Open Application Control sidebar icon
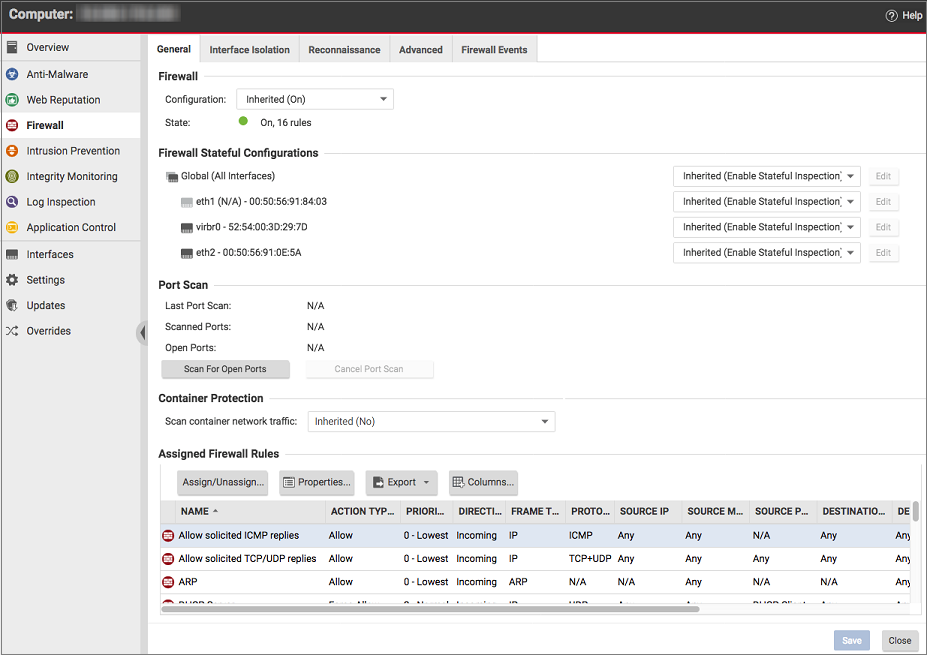927x655 pixels. pos(12,227)
